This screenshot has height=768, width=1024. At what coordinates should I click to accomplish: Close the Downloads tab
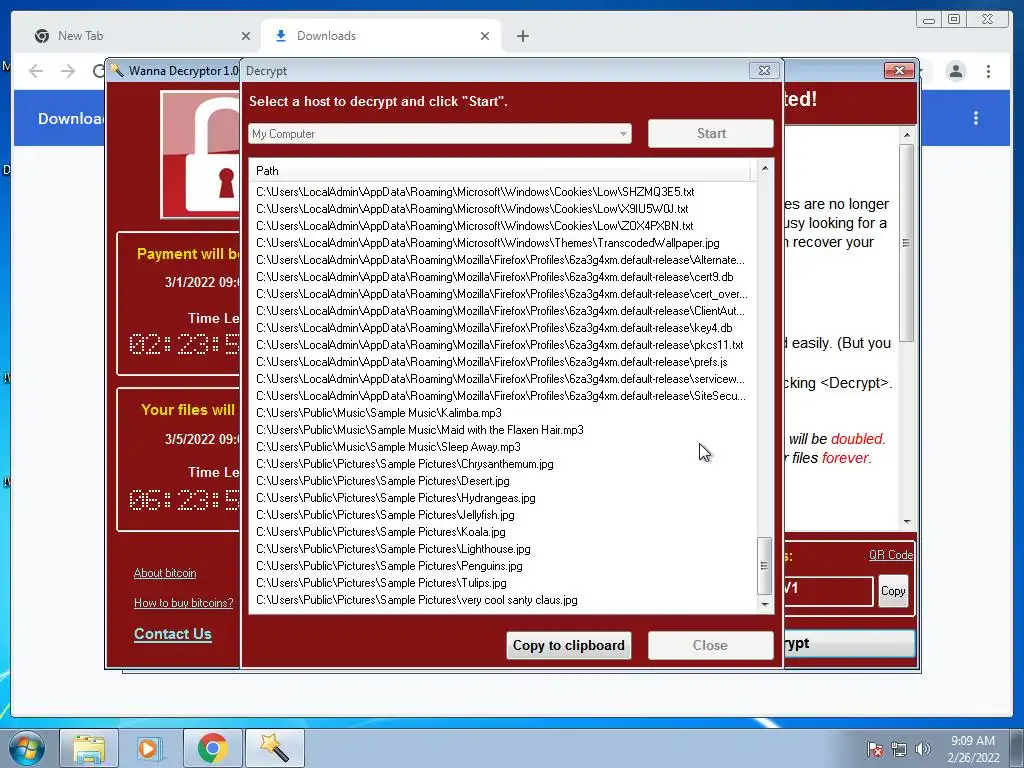tap(485, 36)
